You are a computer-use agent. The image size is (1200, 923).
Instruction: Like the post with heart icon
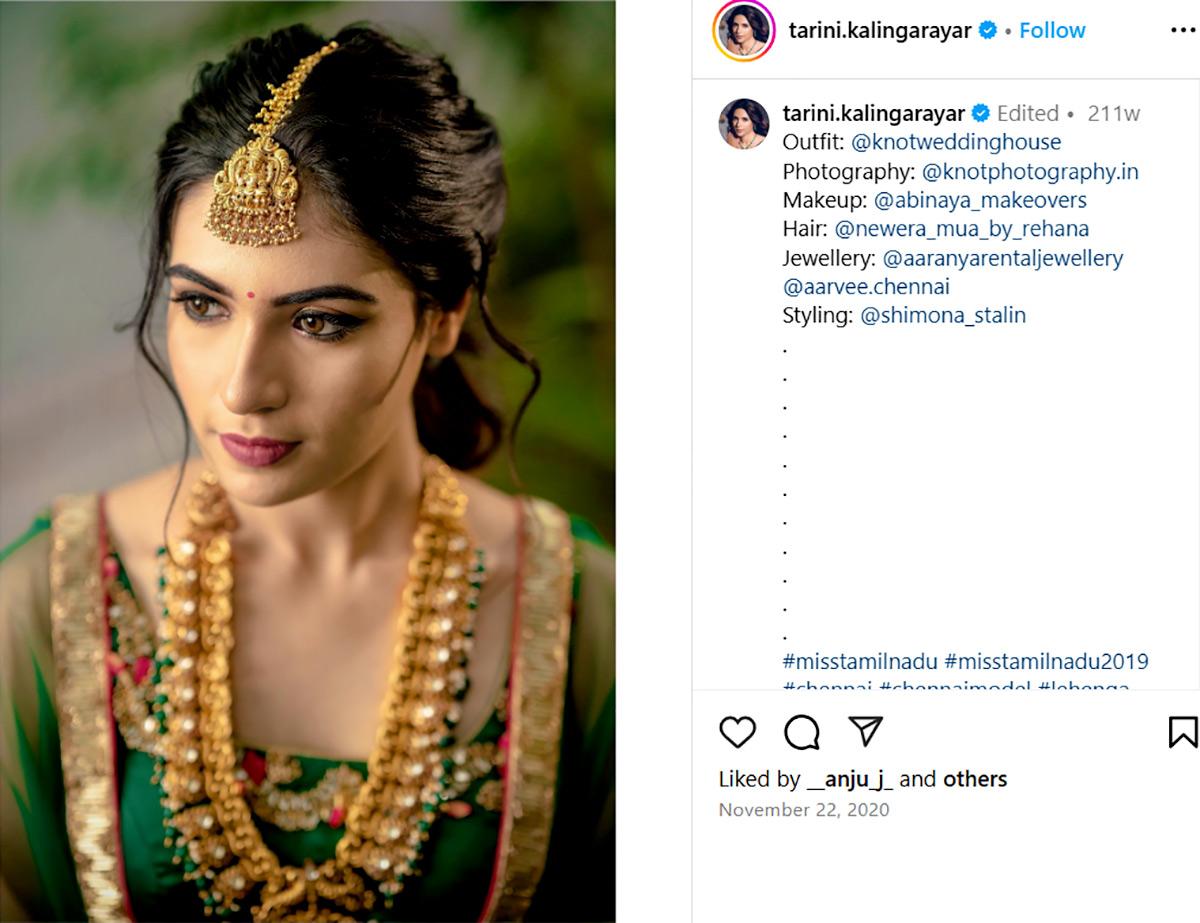(738, 732)
